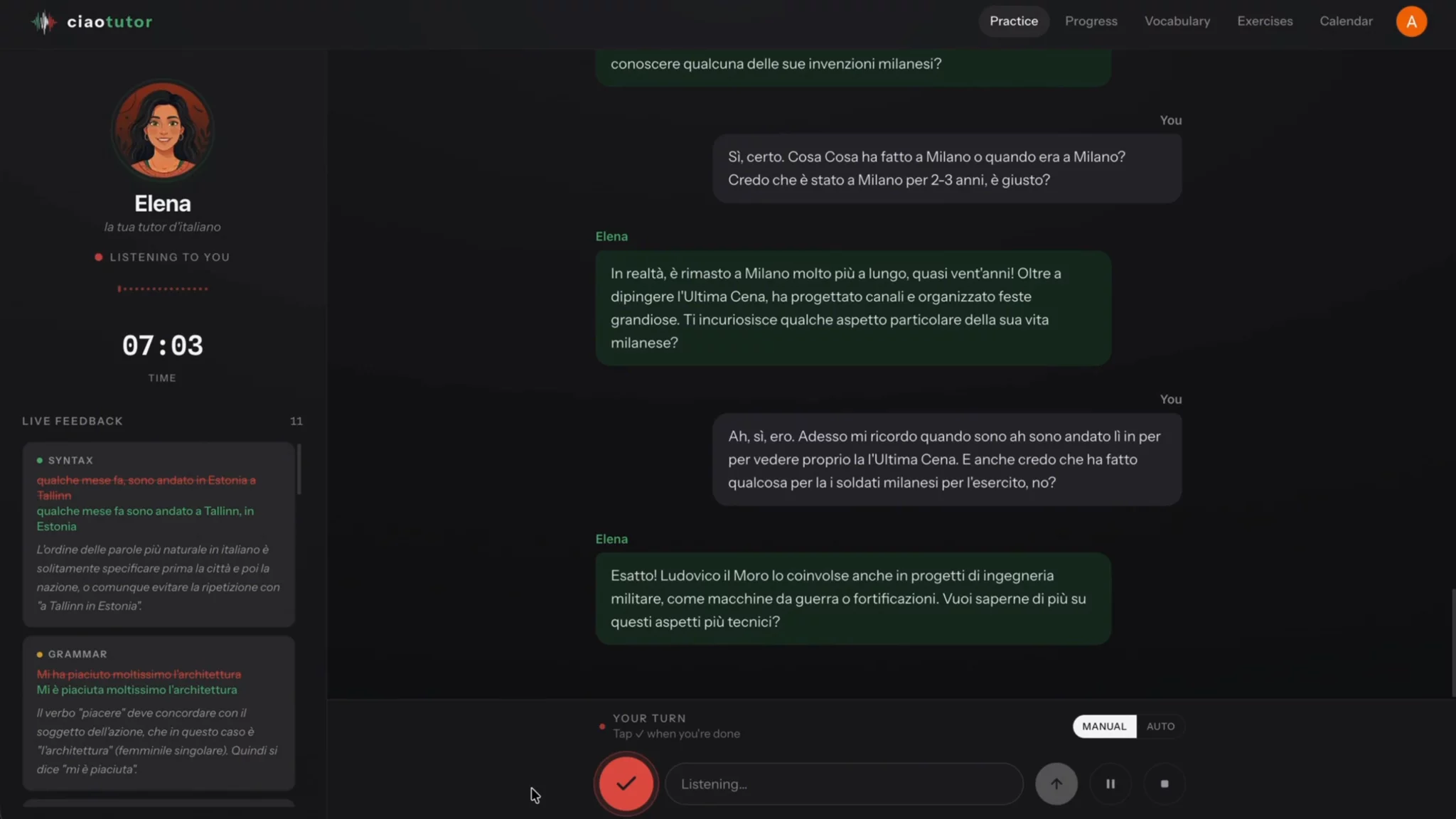
Task: Open the Calendar tab
Action: [1346, 21]
